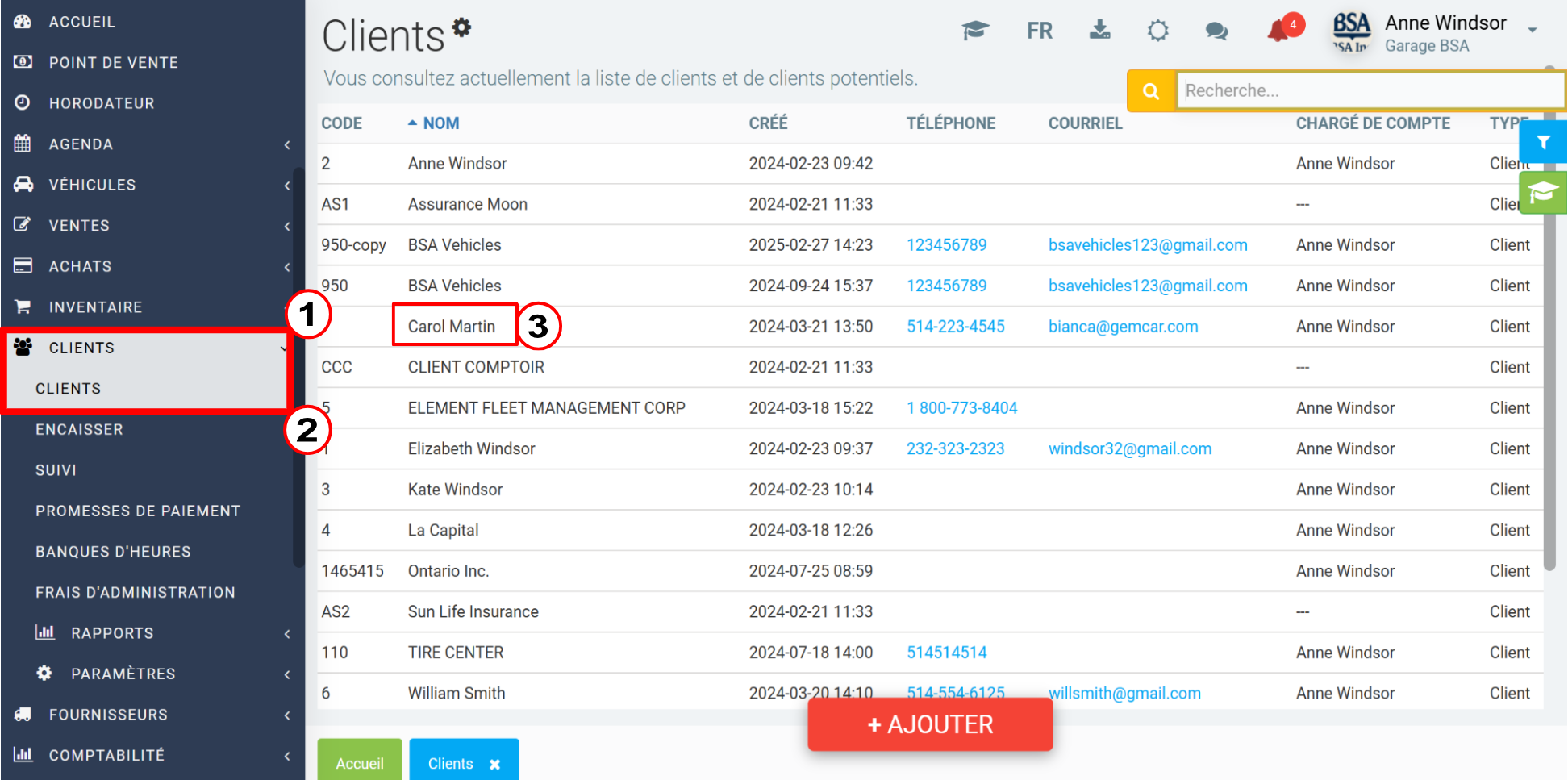
Task: Expand the Rapports submenu
Action: pos(152,633)
